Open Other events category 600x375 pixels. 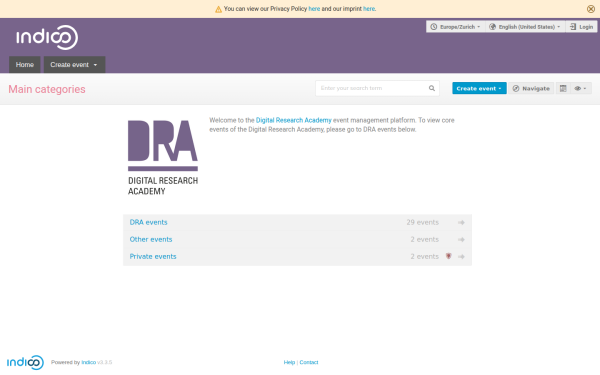pyautogui.click(x=151, y=240)
